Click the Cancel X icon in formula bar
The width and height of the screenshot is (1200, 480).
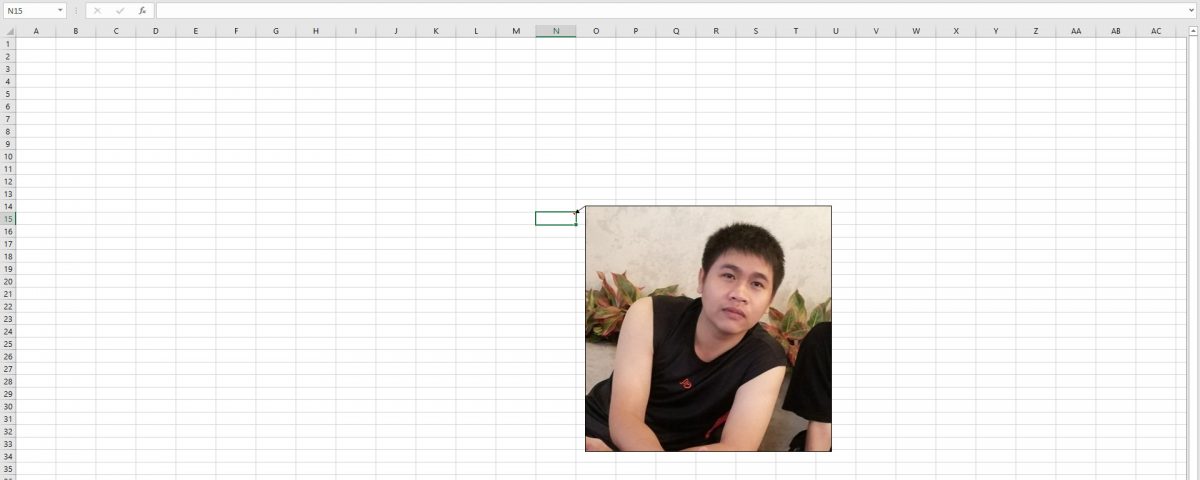coord(97,11)
